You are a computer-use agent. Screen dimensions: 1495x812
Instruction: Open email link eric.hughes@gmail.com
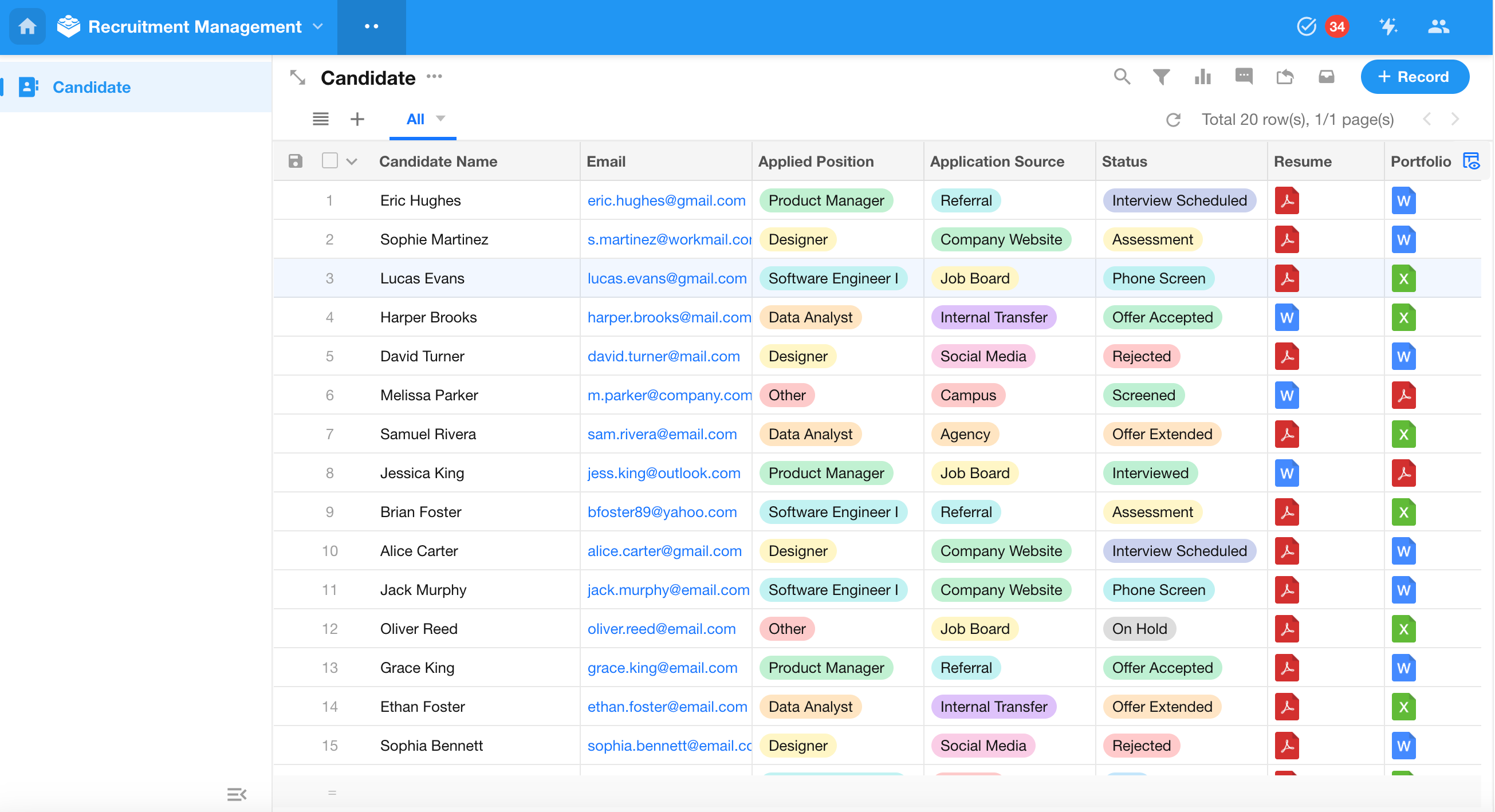pyautogui.click(x=666, y=200)
